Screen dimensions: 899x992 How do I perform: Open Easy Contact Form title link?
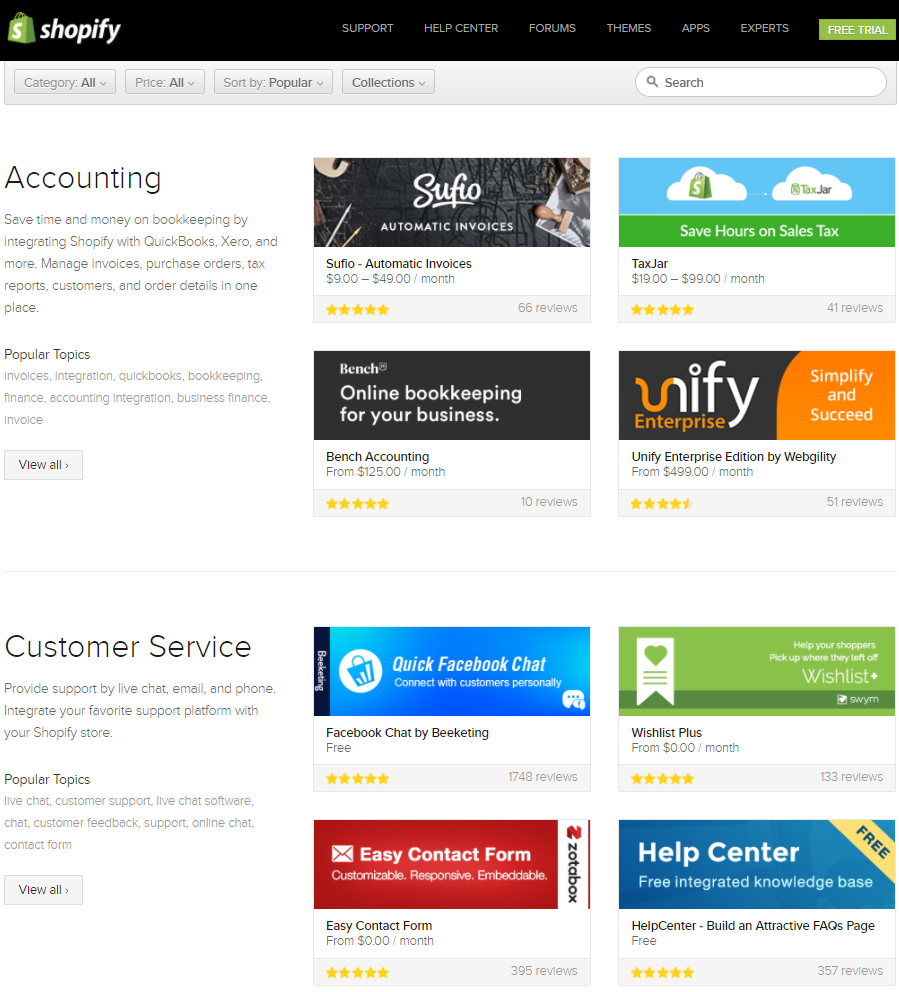pos(379,926)
